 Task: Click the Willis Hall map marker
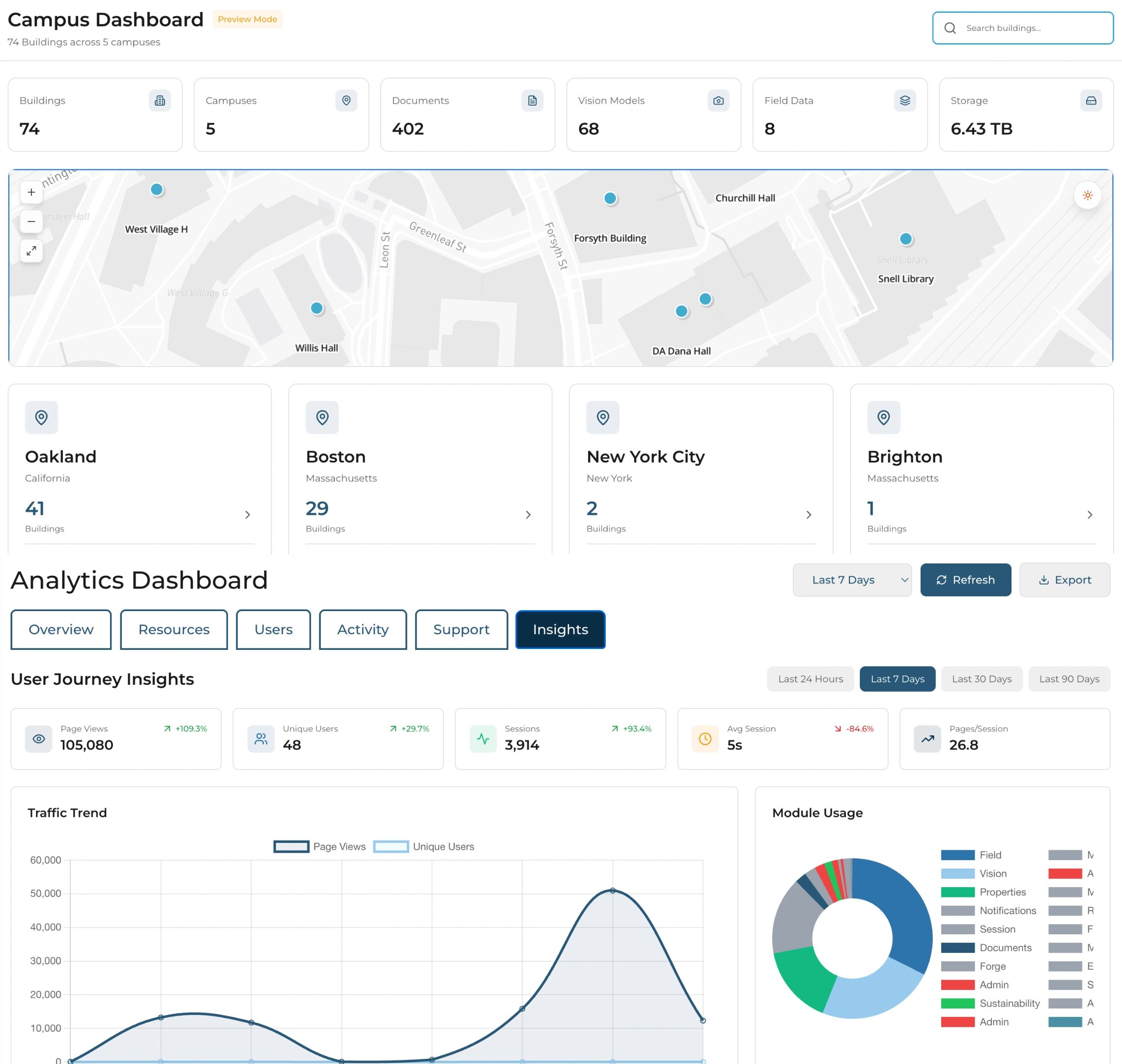[316, 308]
